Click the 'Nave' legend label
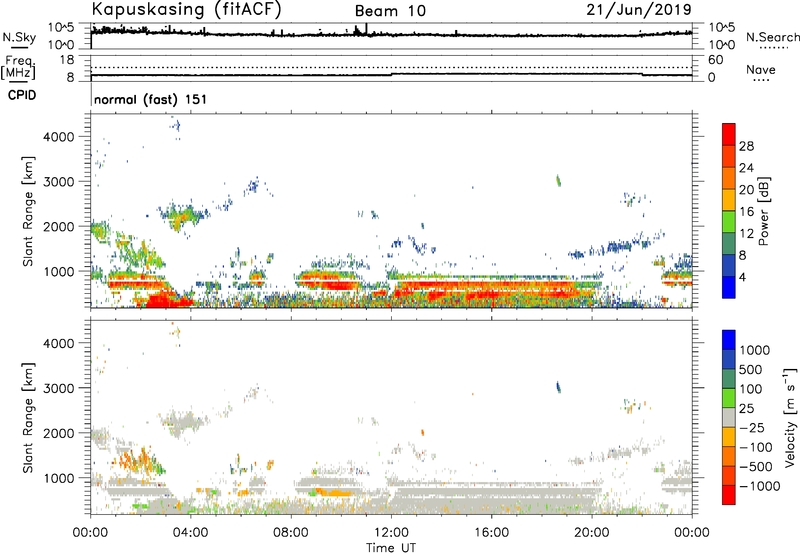 pos(761,70)
